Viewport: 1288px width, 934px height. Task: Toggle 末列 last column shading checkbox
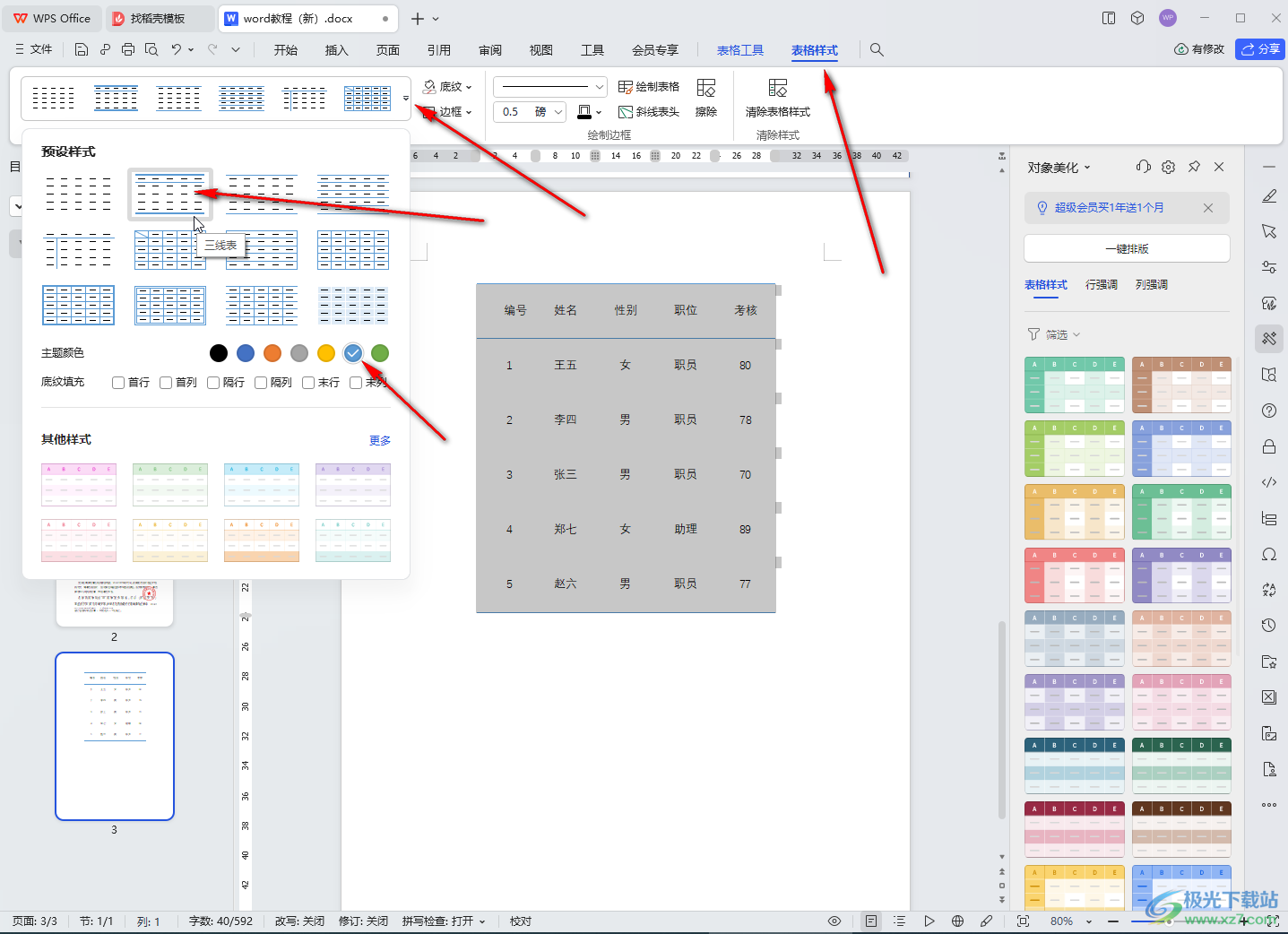356,383
